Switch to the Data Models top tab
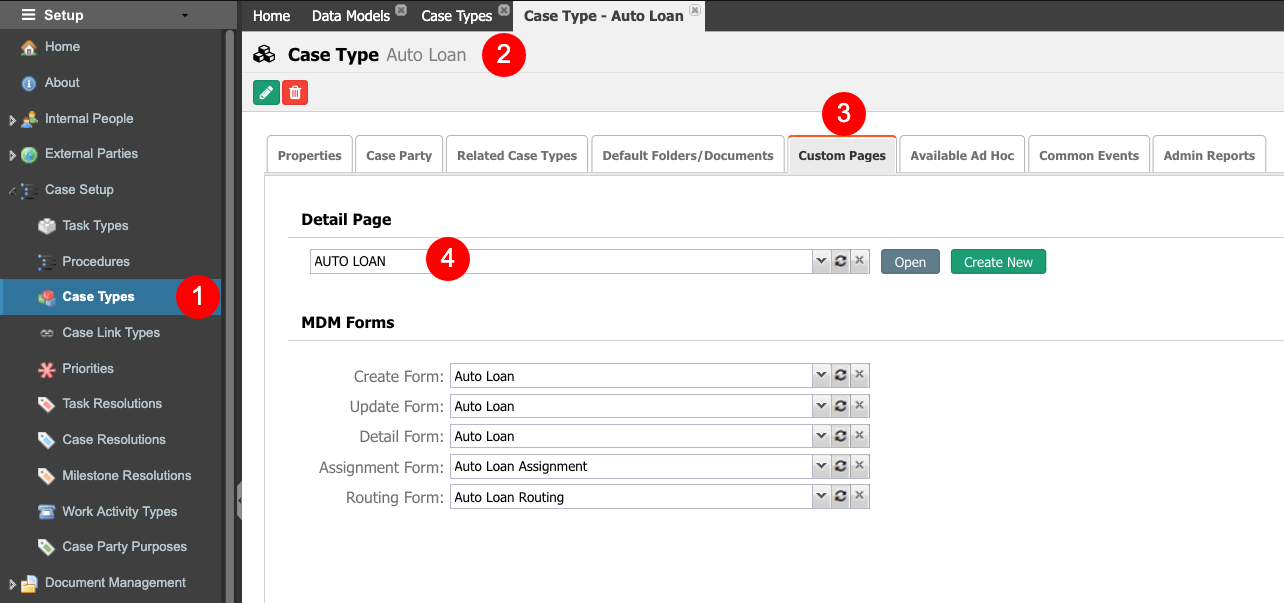 point(351,15)
